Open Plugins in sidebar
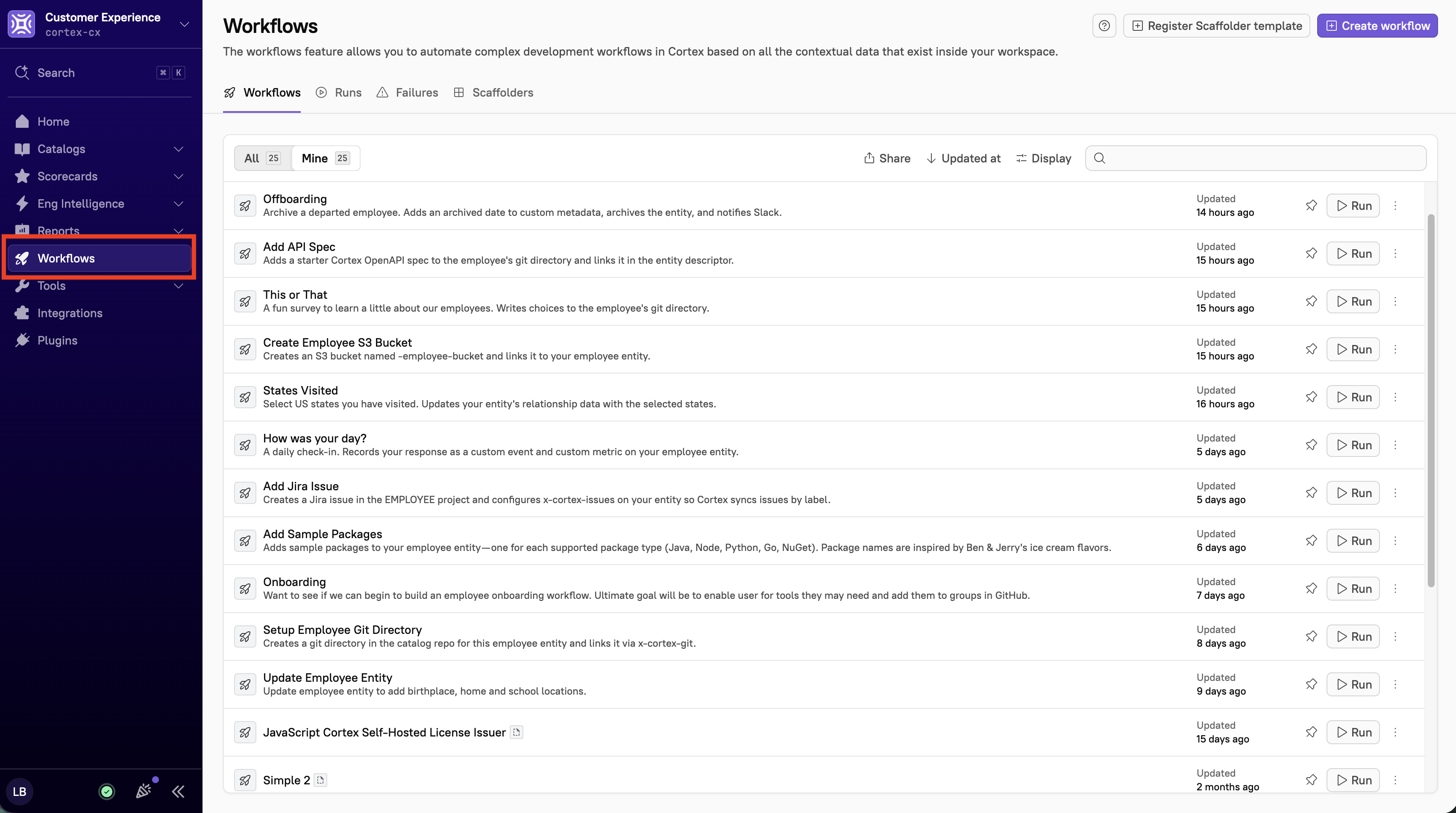This screenshot has width=1456, height=813. tap(100, 340)
